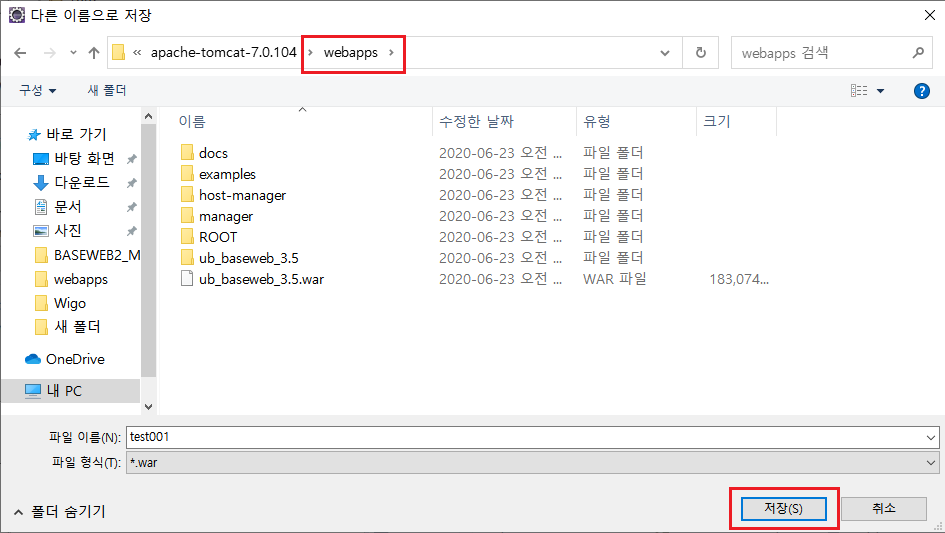This screenshot has width=945, height=533.
Task: Click the address bar folder icon
Action: (119, 52)
